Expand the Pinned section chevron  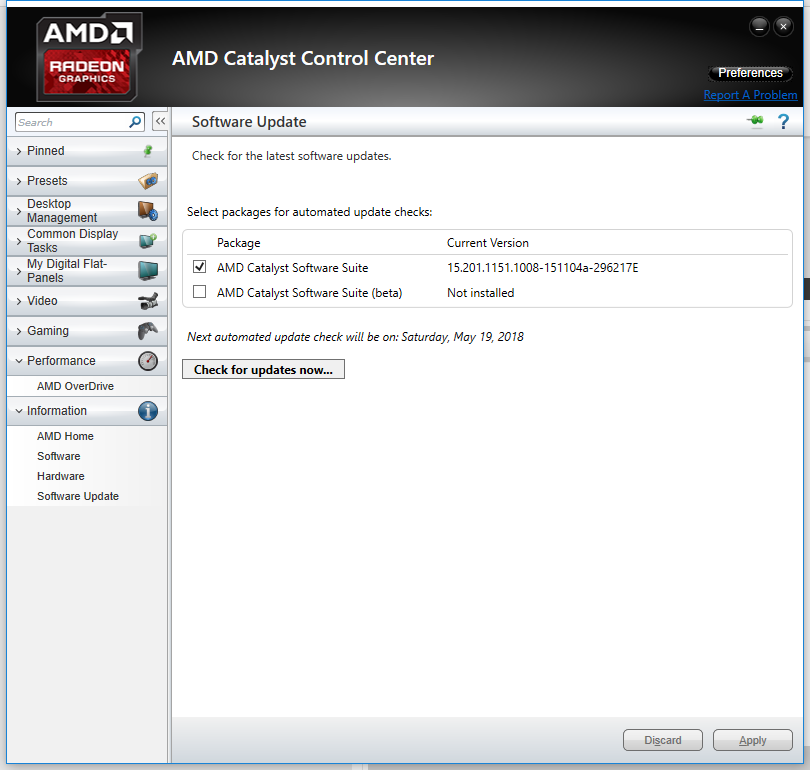point(19,151)
